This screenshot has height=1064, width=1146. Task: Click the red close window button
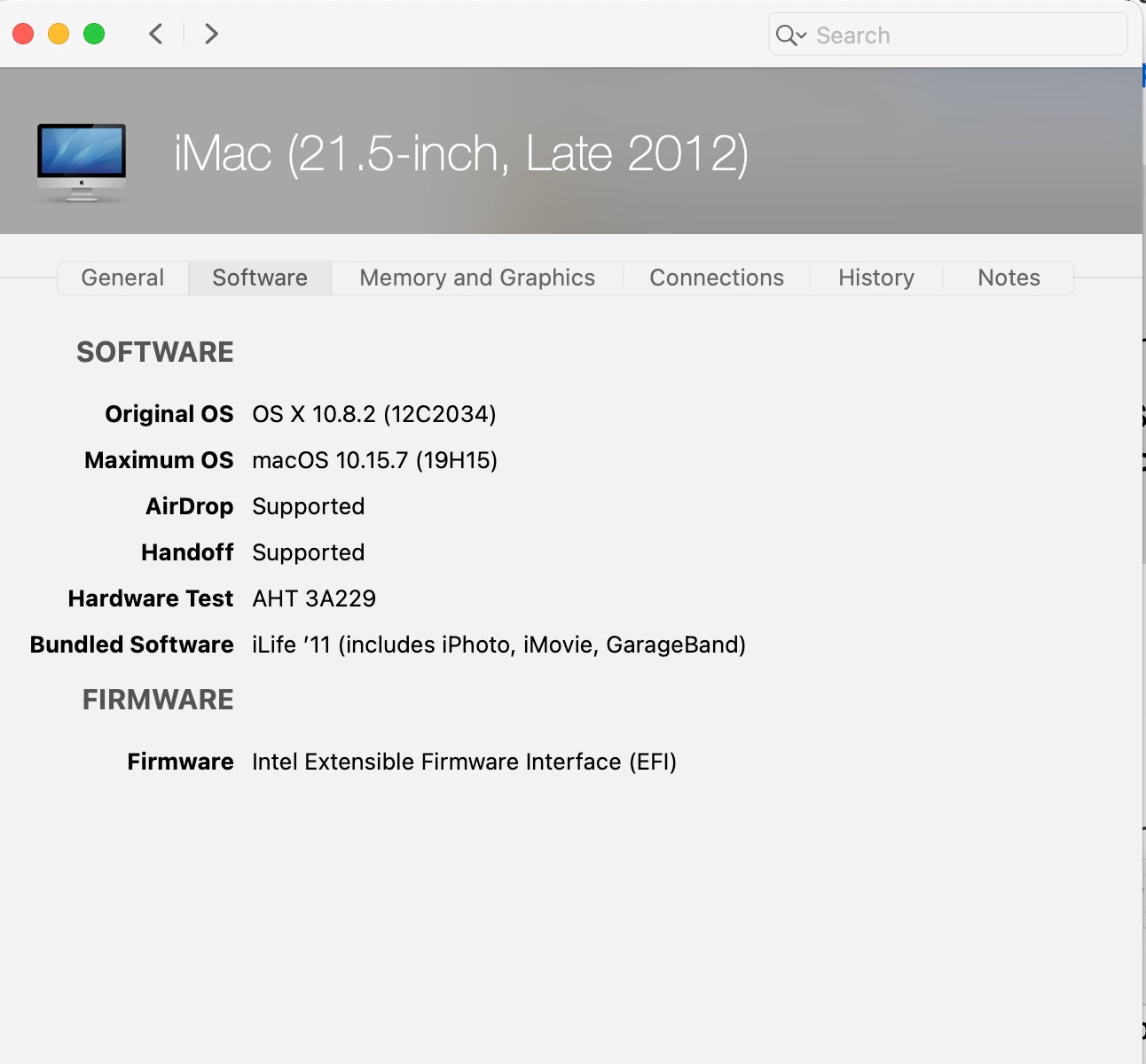[x=23, y=35]
